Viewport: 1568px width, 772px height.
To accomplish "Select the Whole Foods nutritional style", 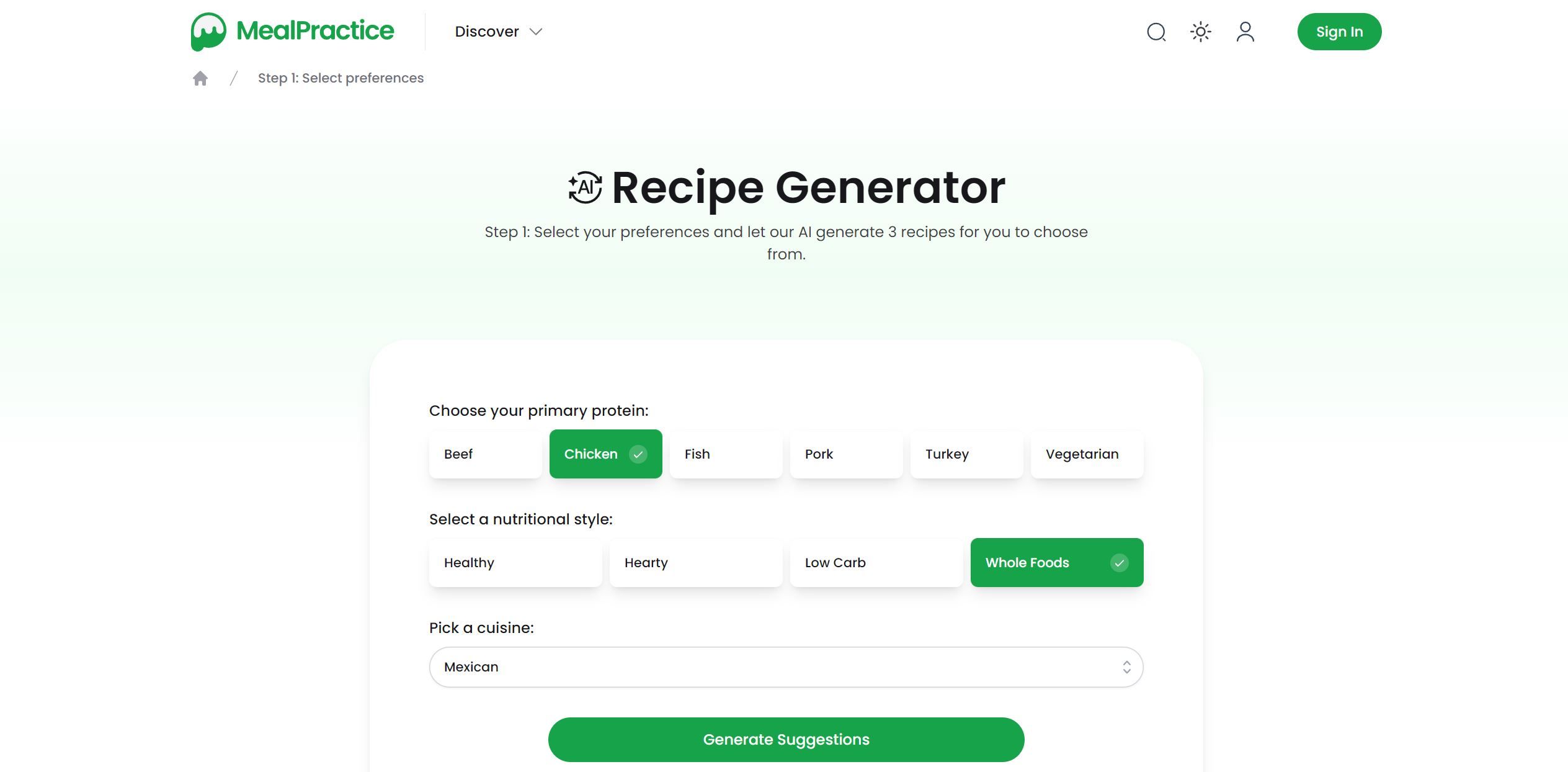I will [x=1056, y=562].
